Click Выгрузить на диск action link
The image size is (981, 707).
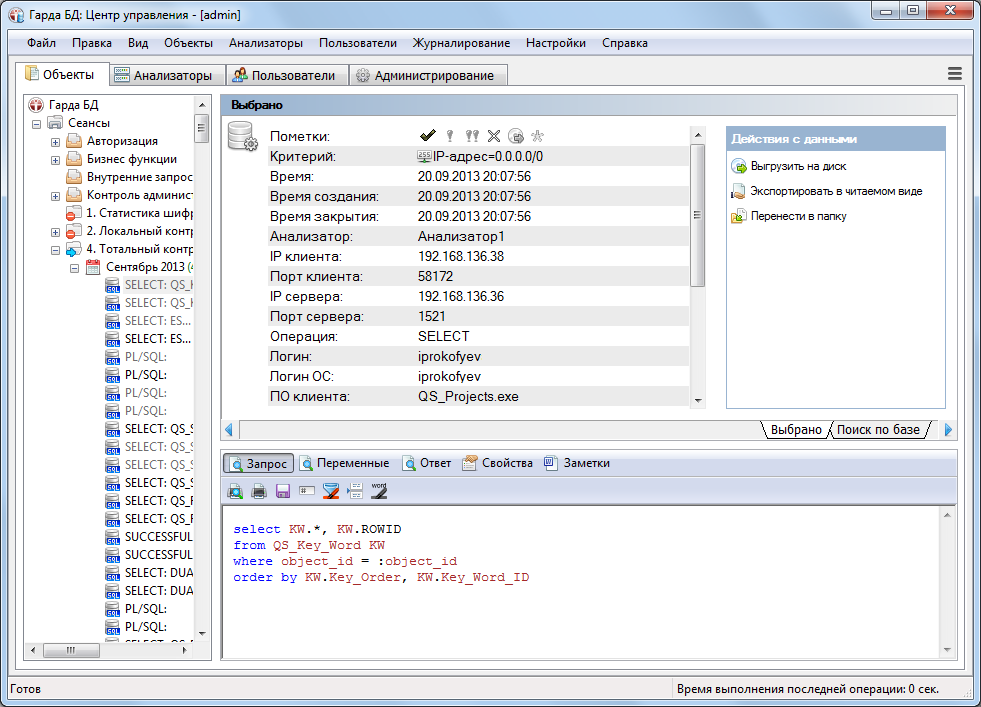click(x=797, y=167)
